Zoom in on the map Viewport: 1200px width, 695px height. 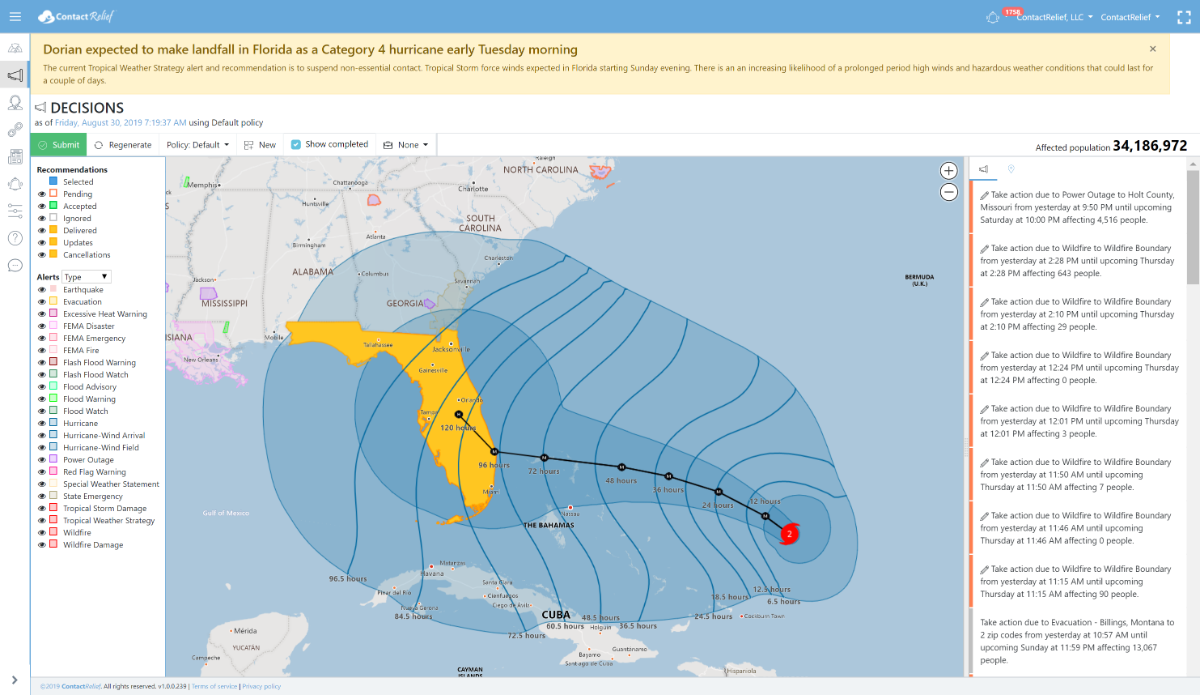(948, 171)
